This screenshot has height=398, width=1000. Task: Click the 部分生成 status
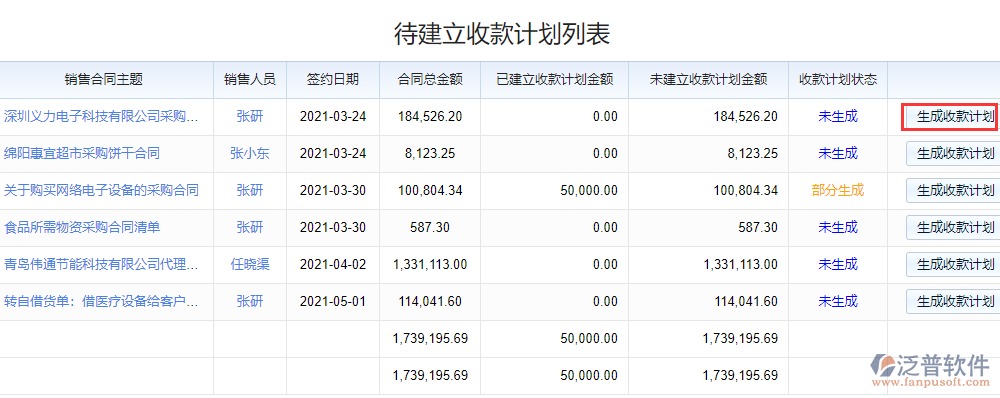pyautogui.click(x=838, y=190)
